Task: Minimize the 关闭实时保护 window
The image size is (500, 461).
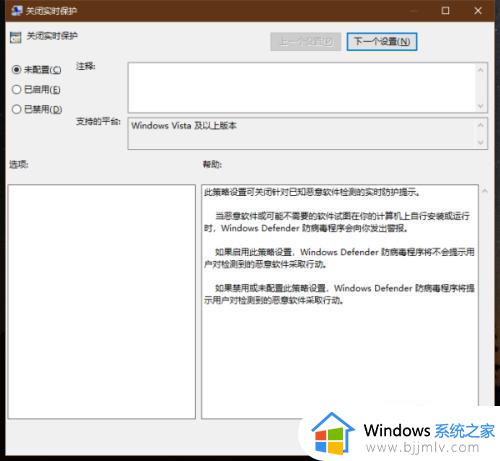Action: pyautogui.click(x=414, y=11)
